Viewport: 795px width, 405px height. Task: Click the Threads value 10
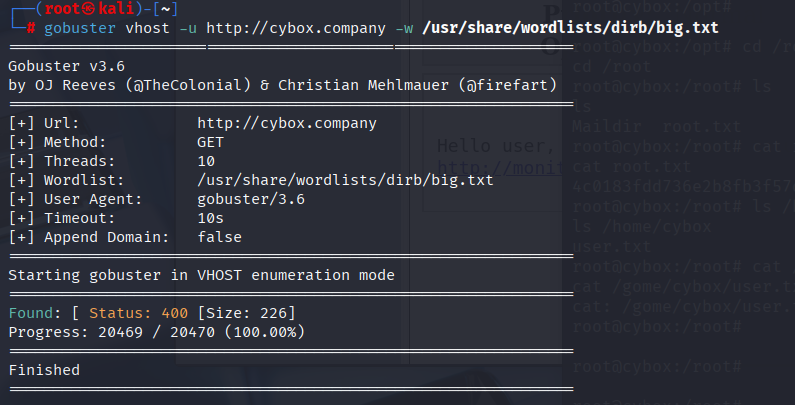pyautogui.click(x=206, y=161)
